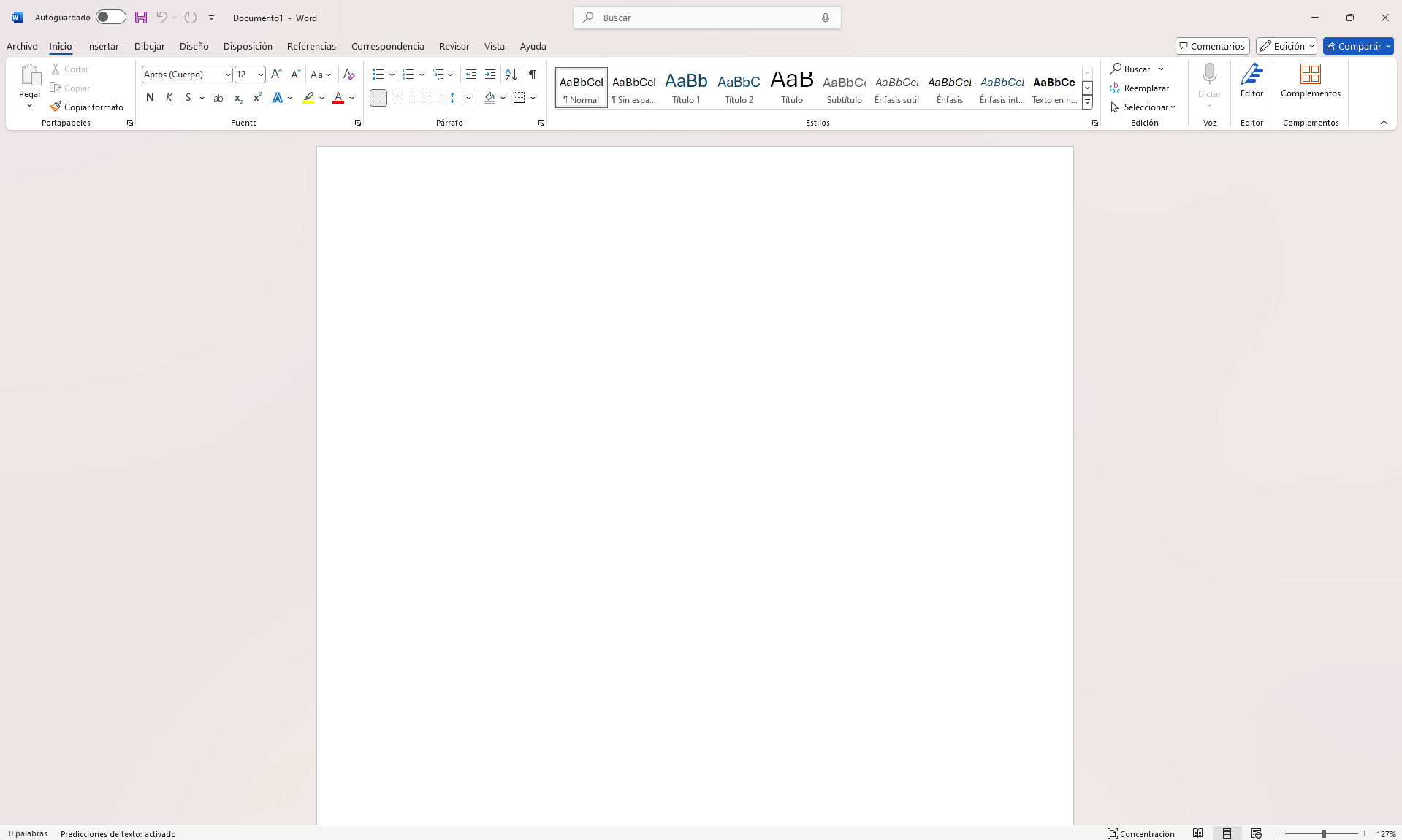The image size is (1402, 840).
Task: Toggle Concentración mode in status bar
Action: coord(1141,833)
